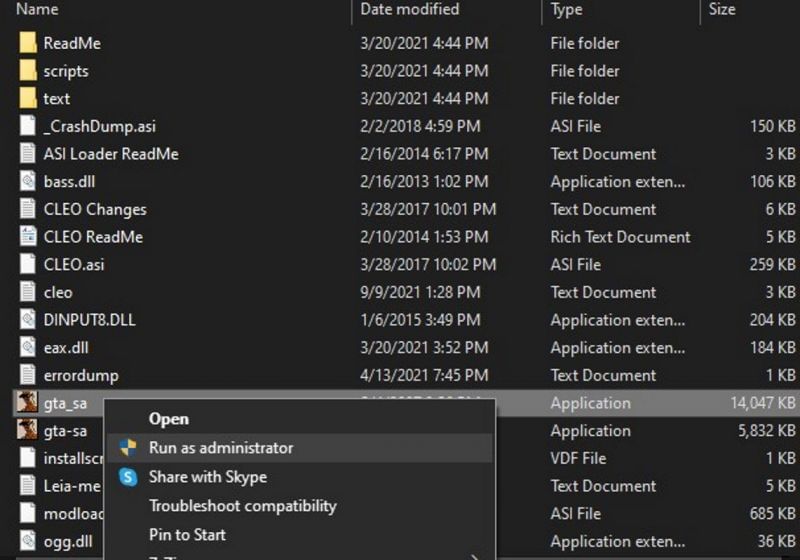Select the _CrashDump.asi file
Image resolution: width=800 pixels, height=560 pixels.
[99, 126]
